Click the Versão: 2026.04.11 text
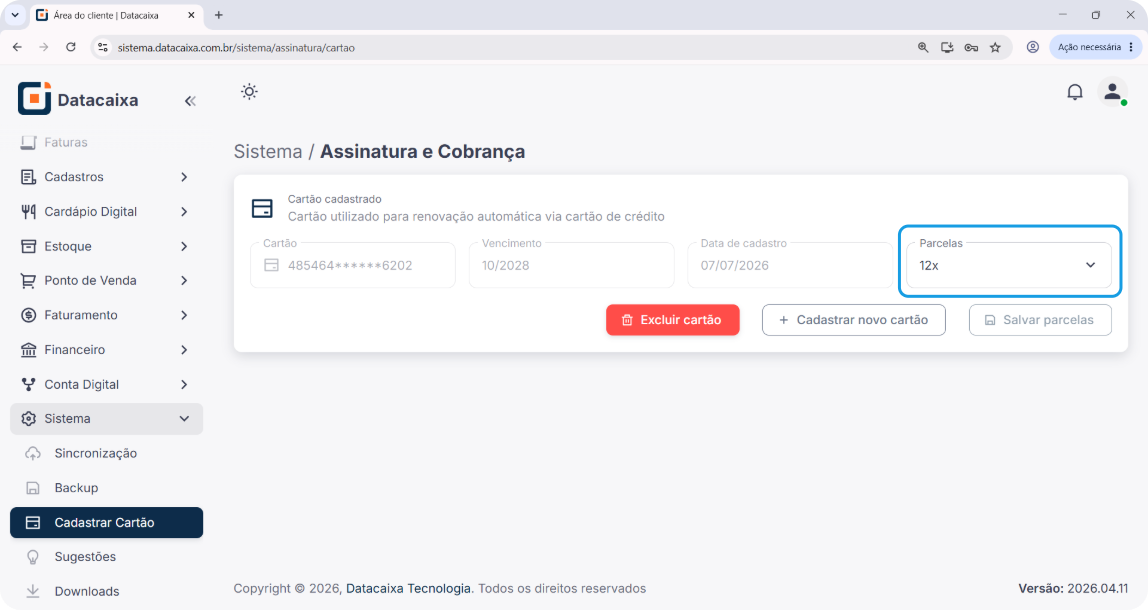Image resolution: width=1148 pixels, height=610 pixels. pyautogui.click(x=1073, y=589)
